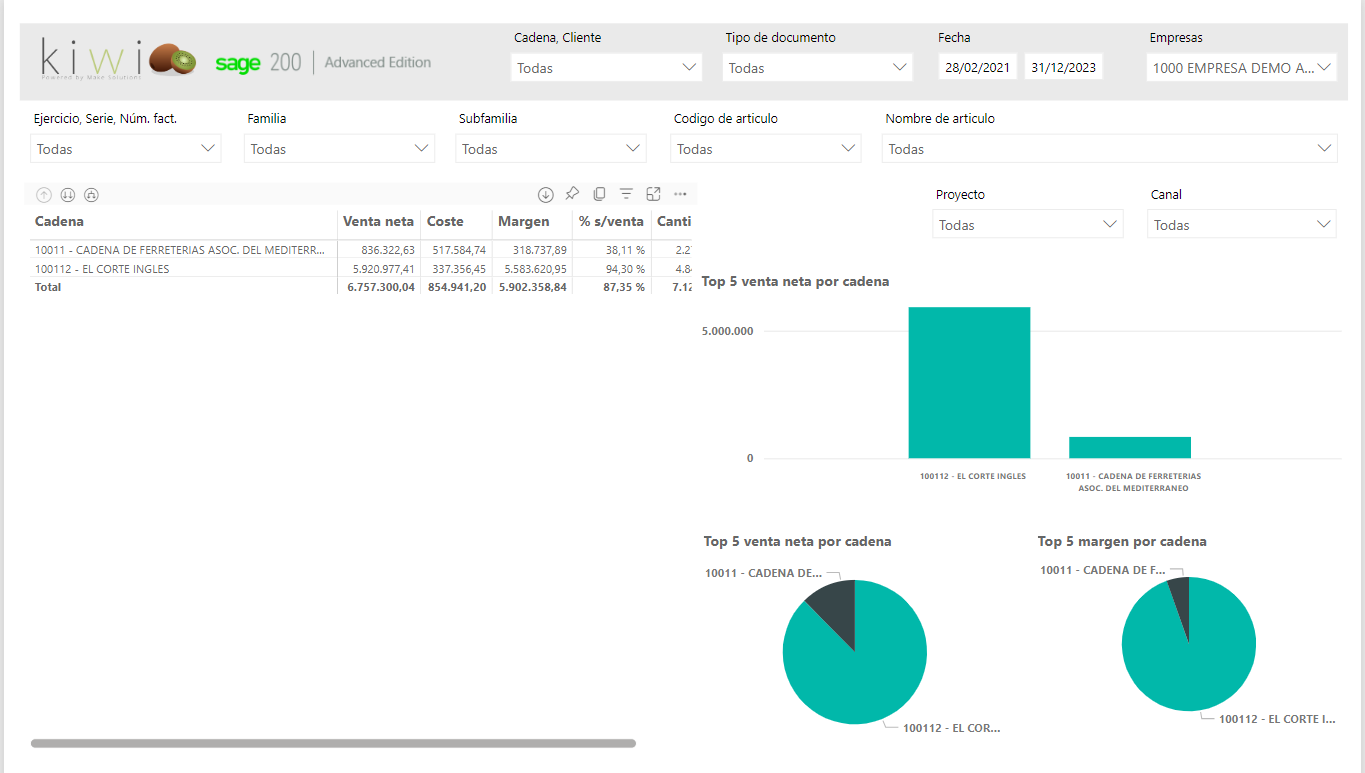Edit the start date 28/02/2021 field
1365x773 pixels.
[978, 68]
